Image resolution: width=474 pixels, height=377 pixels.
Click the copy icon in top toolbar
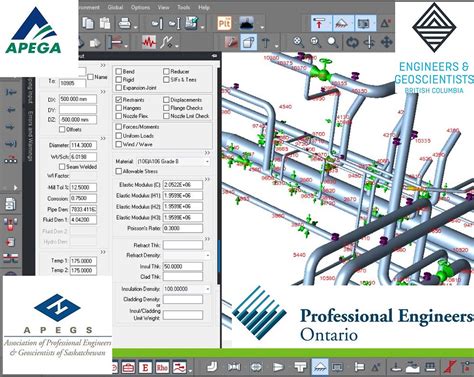(88, 23)
